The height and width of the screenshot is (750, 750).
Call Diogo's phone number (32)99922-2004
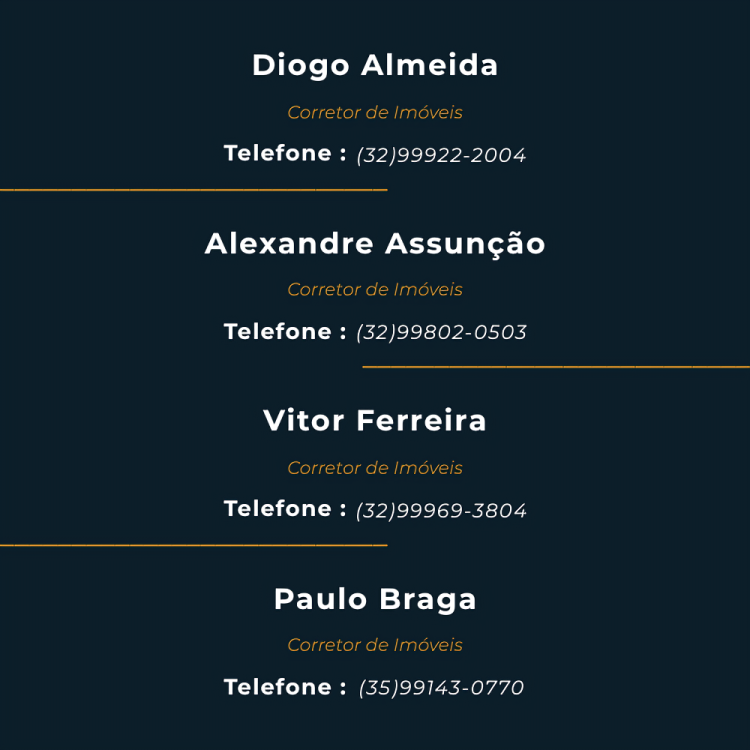(x=441, y=155)
